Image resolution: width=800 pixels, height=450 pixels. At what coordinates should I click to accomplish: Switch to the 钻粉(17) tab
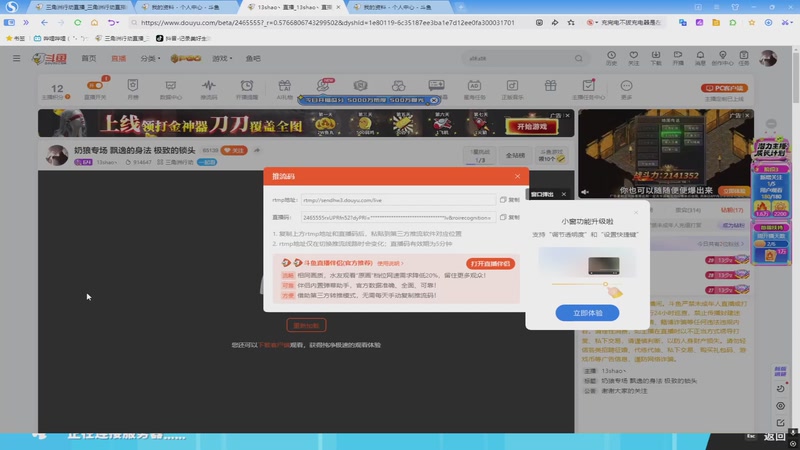click(731, 210)
